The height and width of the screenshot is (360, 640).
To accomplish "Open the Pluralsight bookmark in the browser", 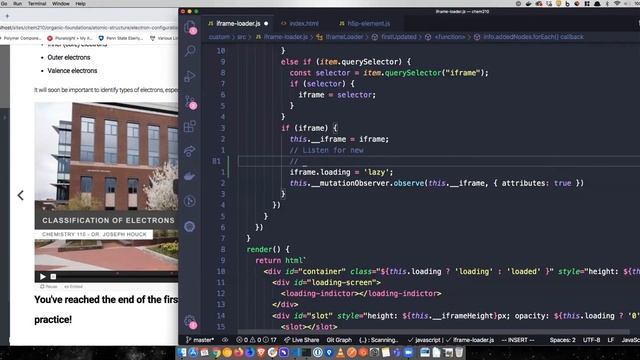I will (70, 38).
